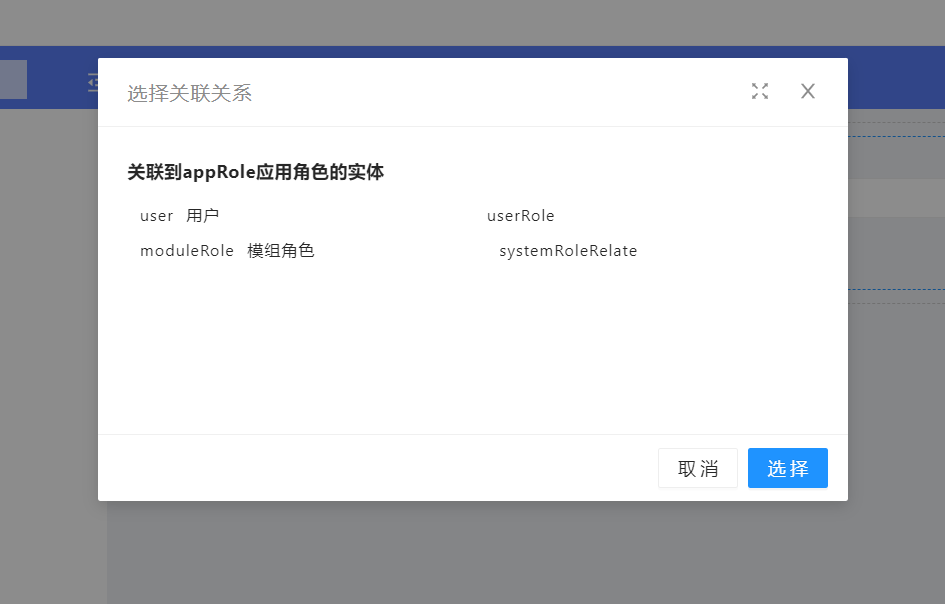Viewport: 945px width, 604px height.
Task: Click the heading 关联到appRole应用角色的实体
Action: pyautogui.click(x=256, y=172)
